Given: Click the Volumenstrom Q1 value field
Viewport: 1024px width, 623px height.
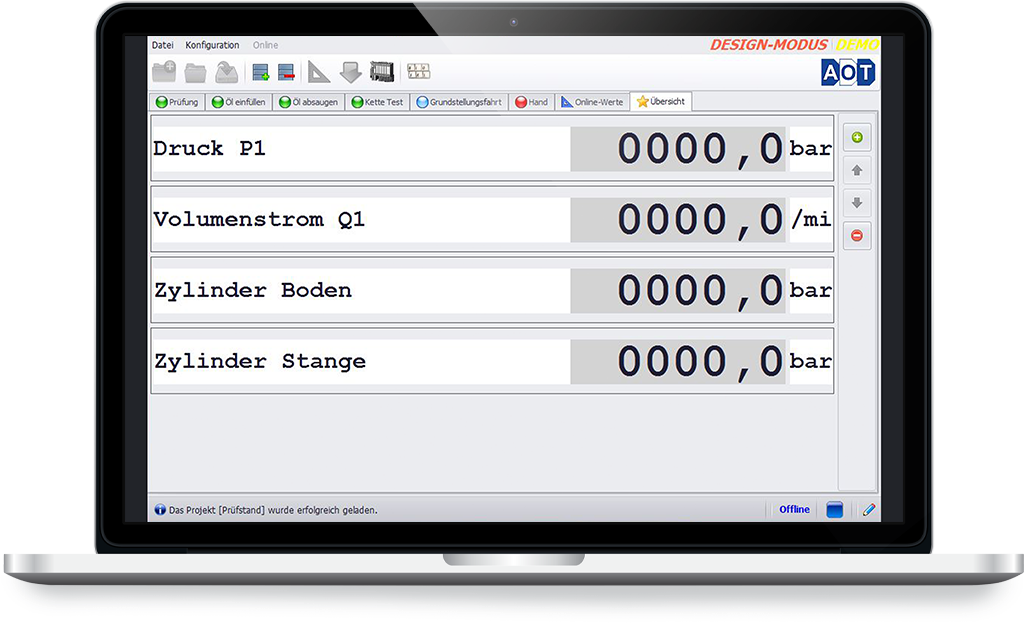Looking at the screenshot, I should pyautogui.click(x=678, y=219).
